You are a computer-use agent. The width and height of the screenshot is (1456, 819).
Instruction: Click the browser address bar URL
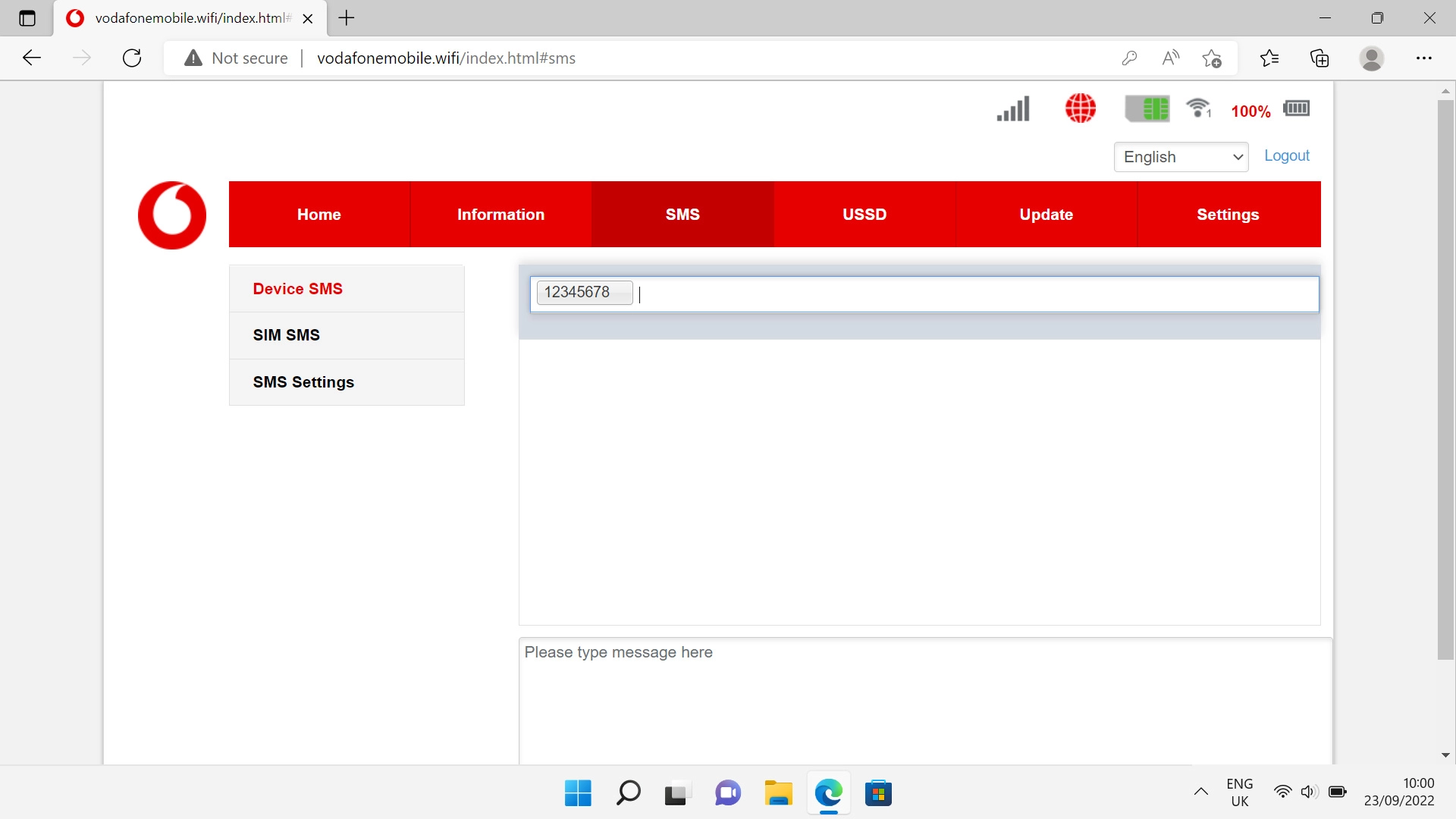pyautogui.click(x=446, y=58)
